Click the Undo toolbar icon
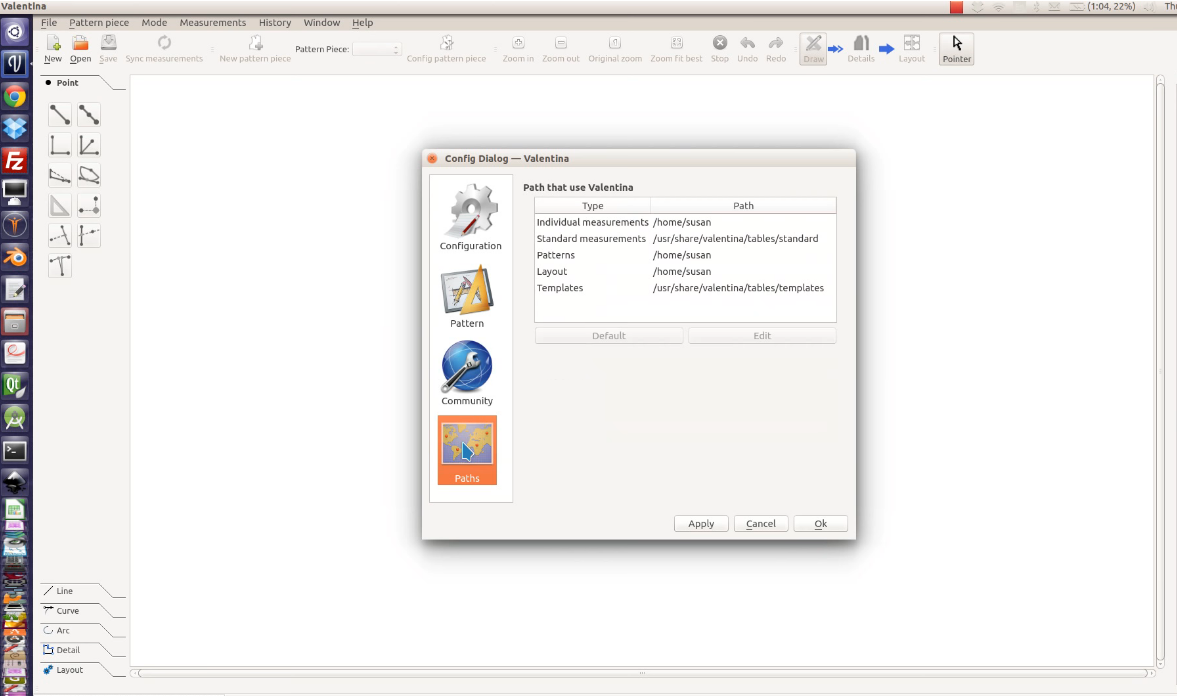This screenshot has height=696, width=1177. pos(748,49)
